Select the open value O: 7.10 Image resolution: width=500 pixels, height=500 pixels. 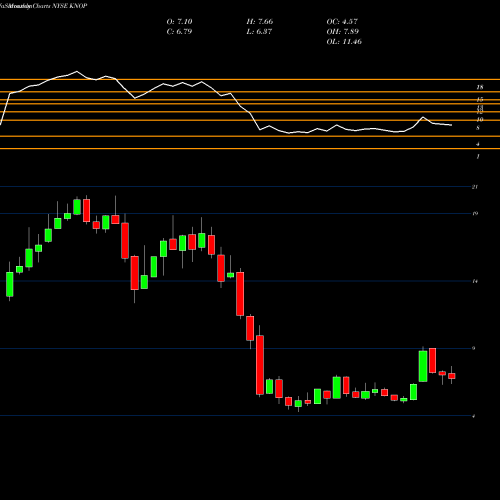(x=179, y=22)
